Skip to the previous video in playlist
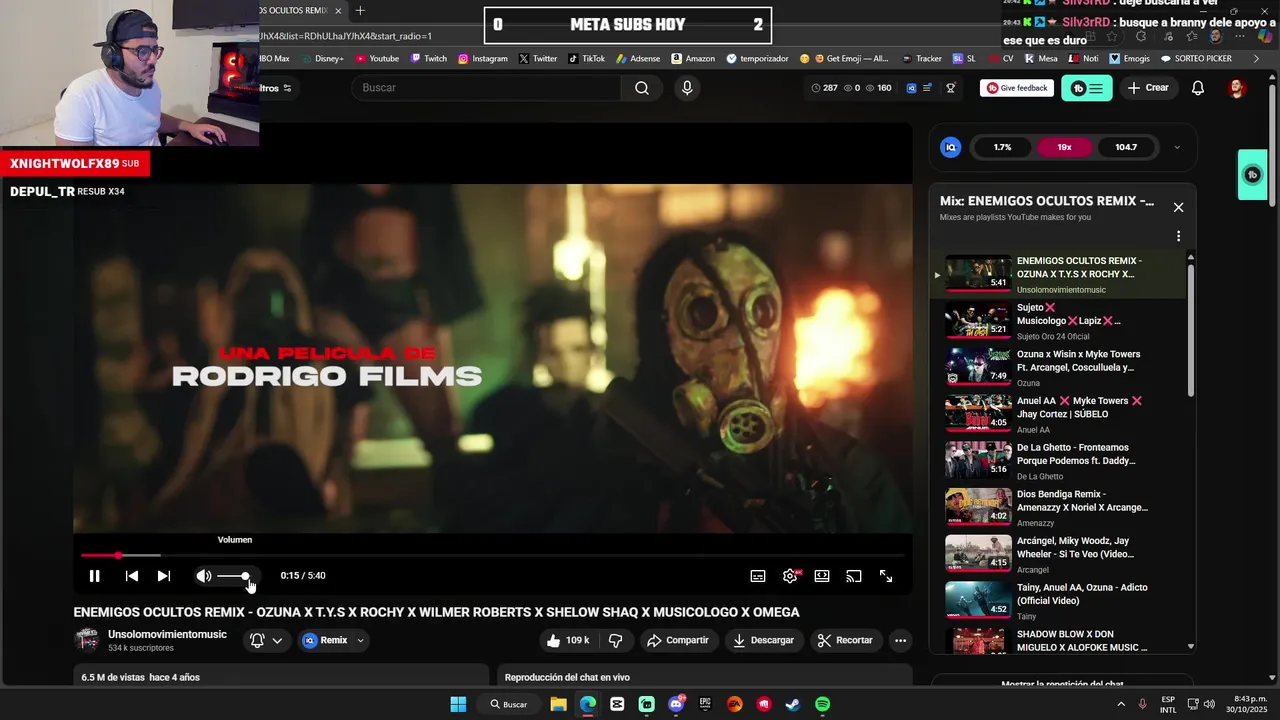The image size is (1280, 720). (132, 576)
